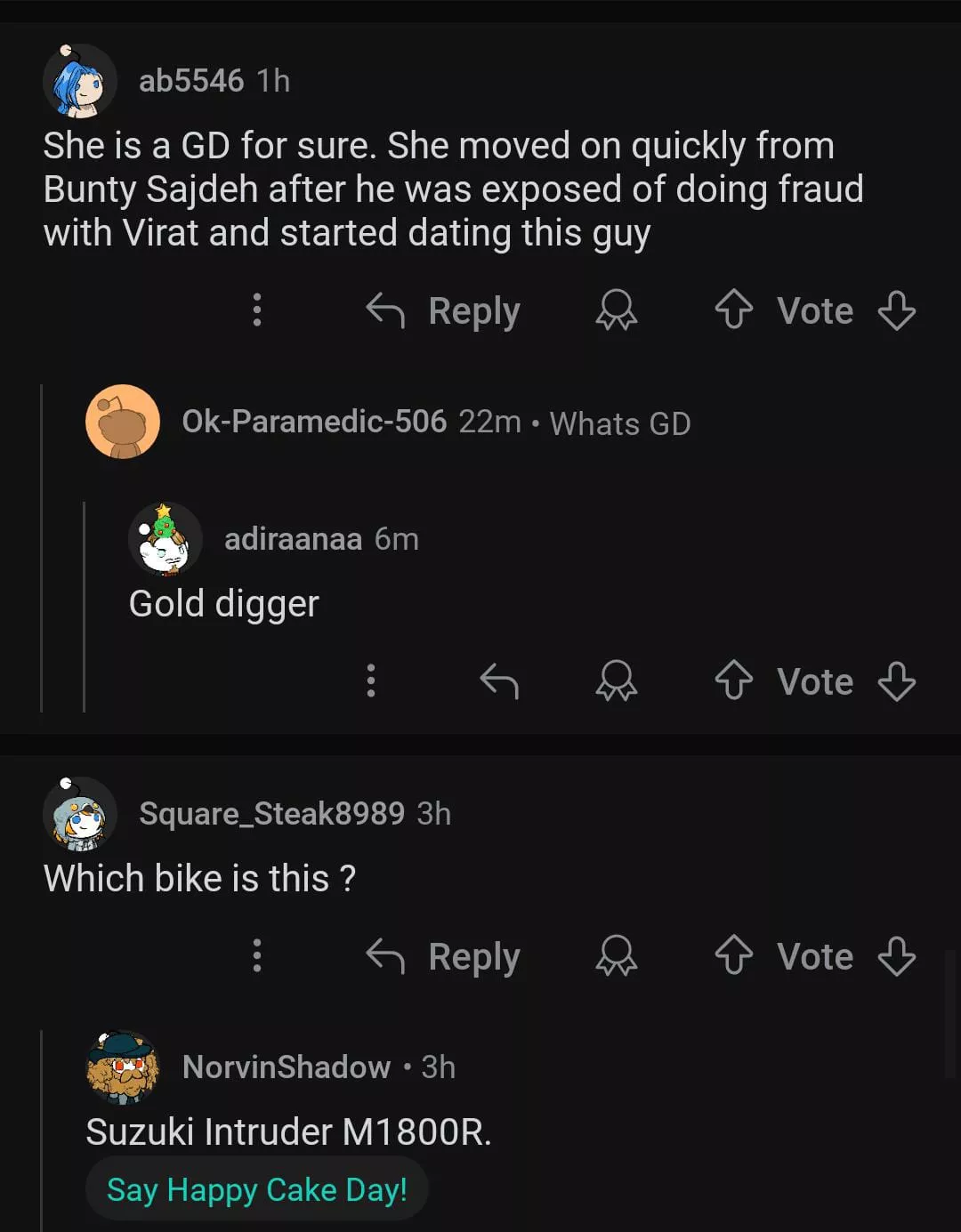Viewport: 961px width, 1232px height.
Task: Downvote the 'Gold digger' comment
Action: pyautogui.click(x=896, y=681)
